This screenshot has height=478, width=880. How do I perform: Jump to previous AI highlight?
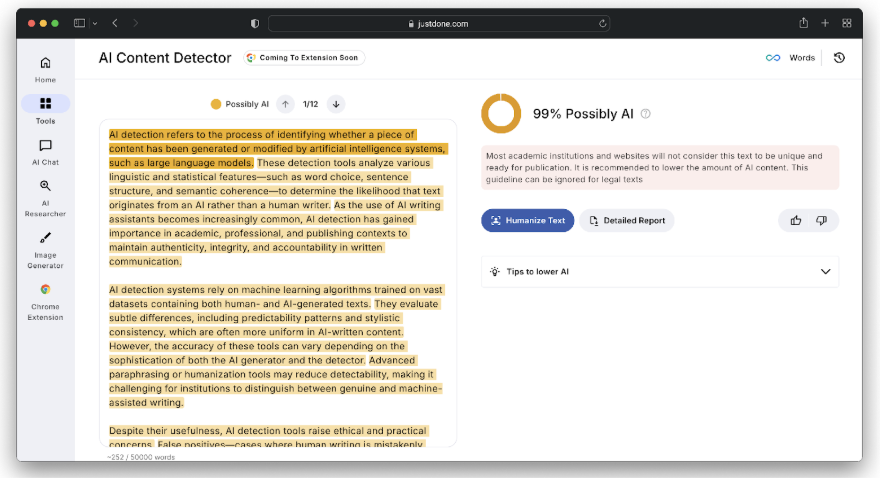pyautogui.click(x=285, y=104)
